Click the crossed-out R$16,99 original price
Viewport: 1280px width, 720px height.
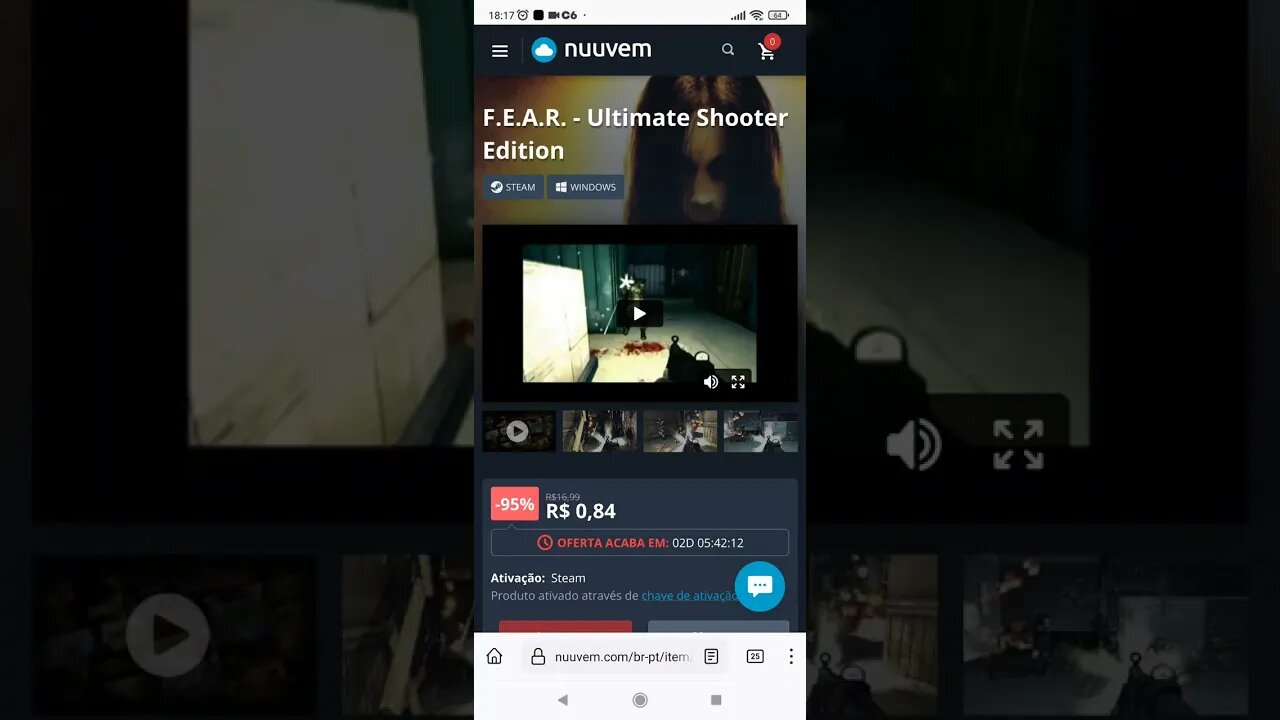click(562, 497)
